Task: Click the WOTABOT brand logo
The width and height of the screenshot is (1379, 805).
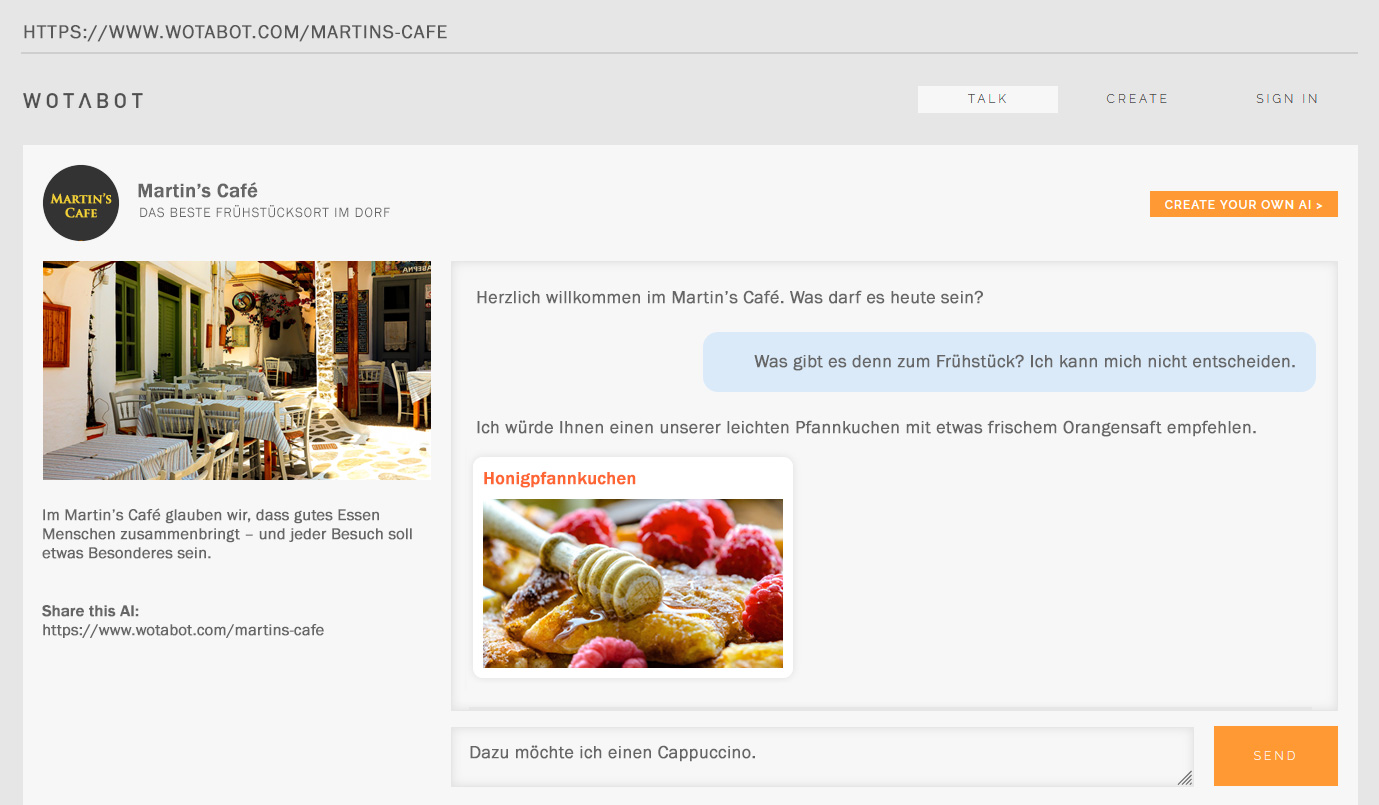Action: click(83, 100)
